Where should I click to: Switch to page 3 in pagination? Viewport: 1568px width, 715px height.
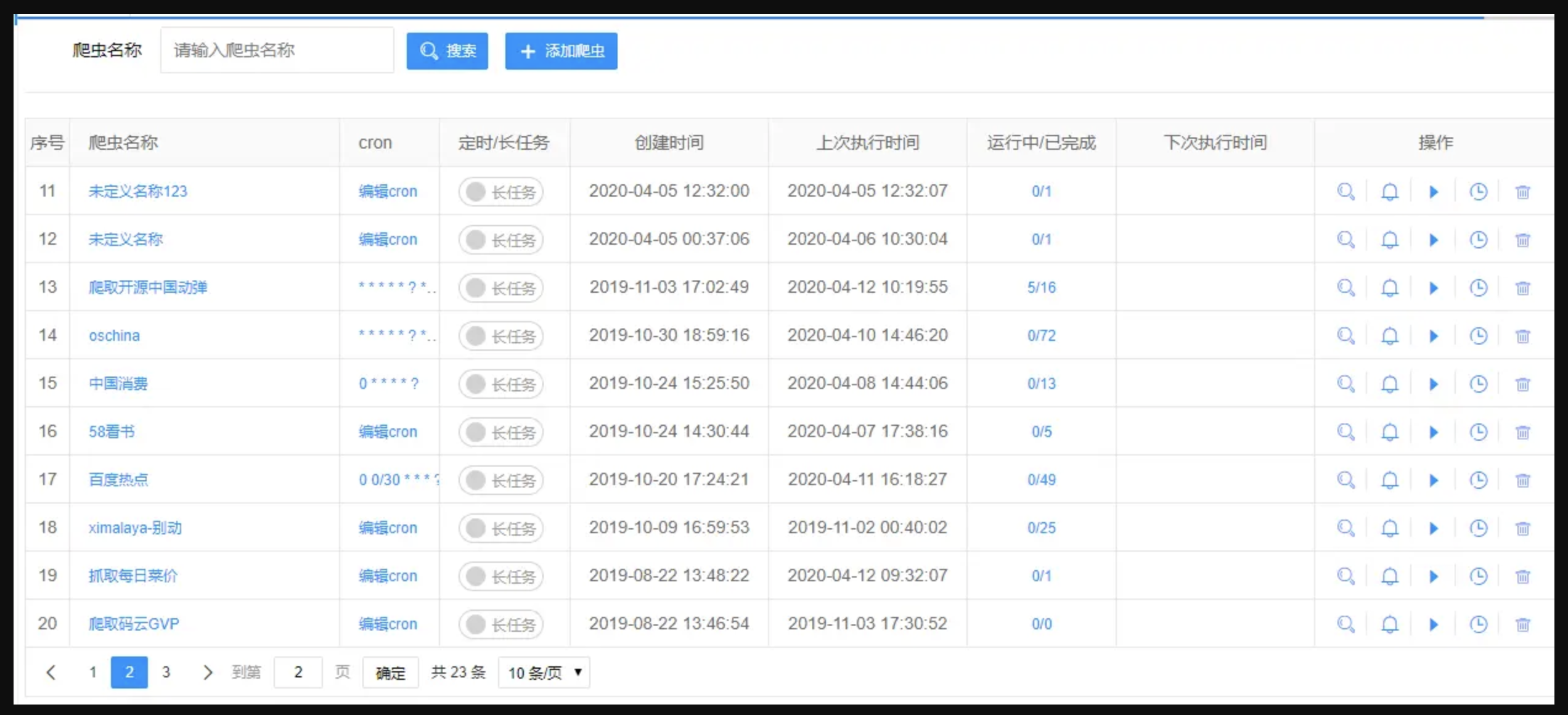(x=166, y=672)
